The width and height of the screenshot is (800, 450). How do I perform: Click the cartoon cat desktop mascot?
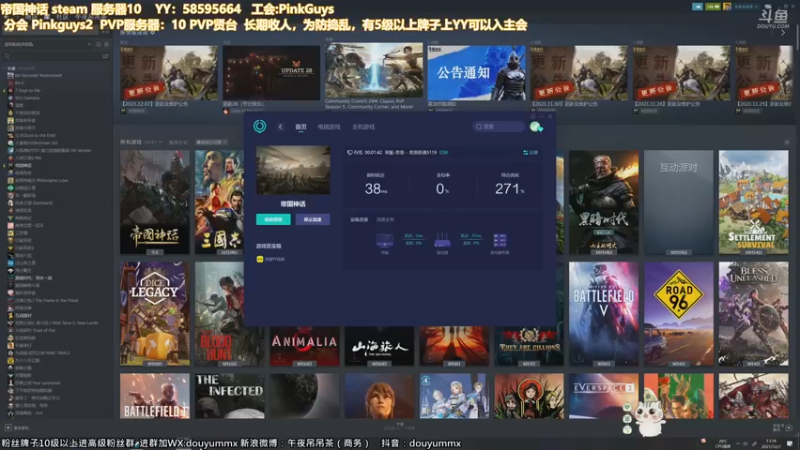(649, 417)
